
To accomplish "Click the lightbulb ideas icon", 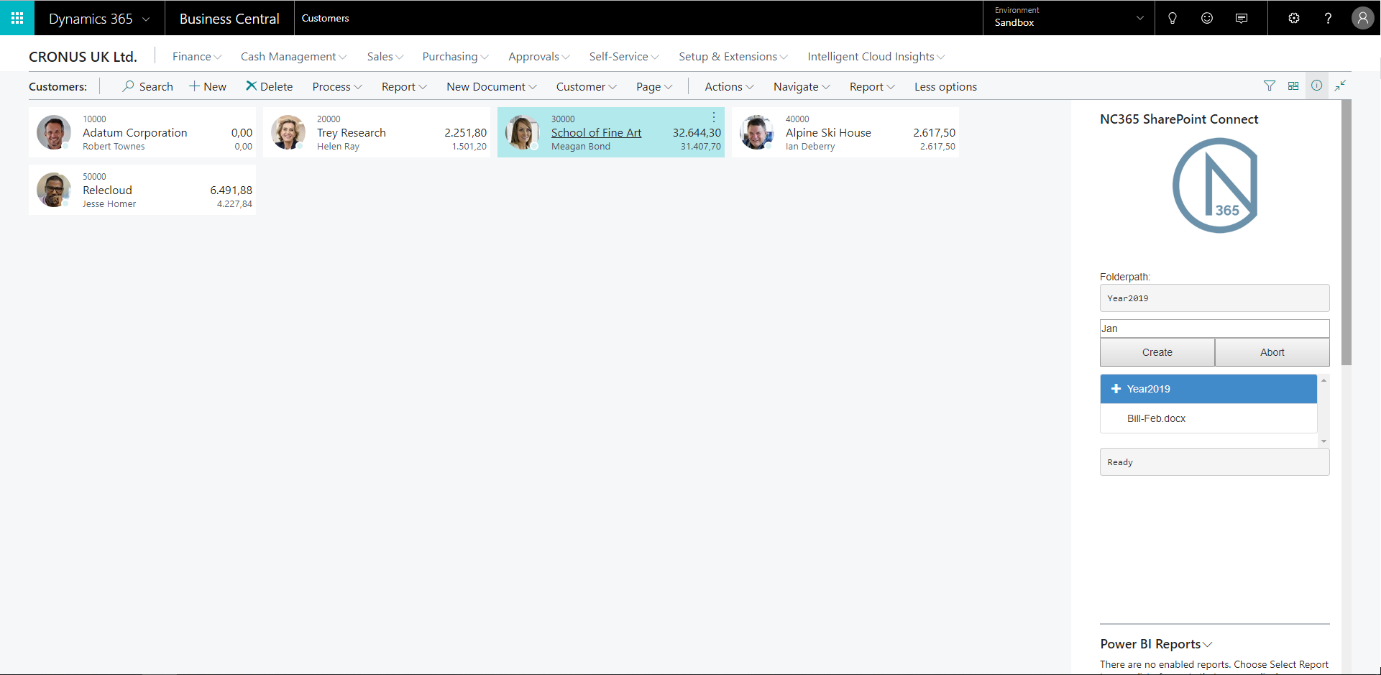I will [1173, 18].
